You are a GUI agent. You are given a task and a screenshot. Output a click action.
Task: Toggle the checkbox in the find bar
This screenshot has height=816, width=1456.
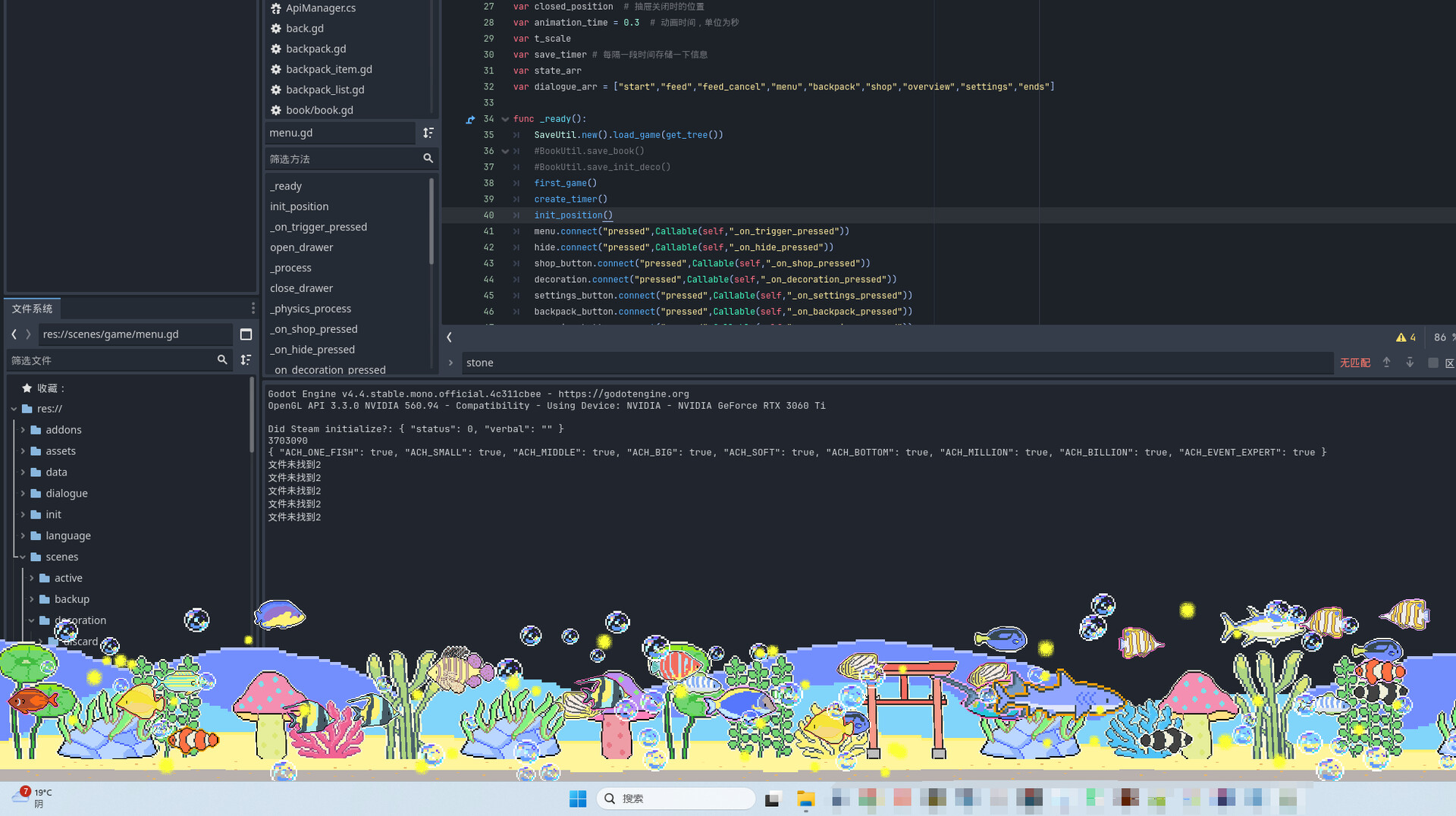[x=1432, y=363]
